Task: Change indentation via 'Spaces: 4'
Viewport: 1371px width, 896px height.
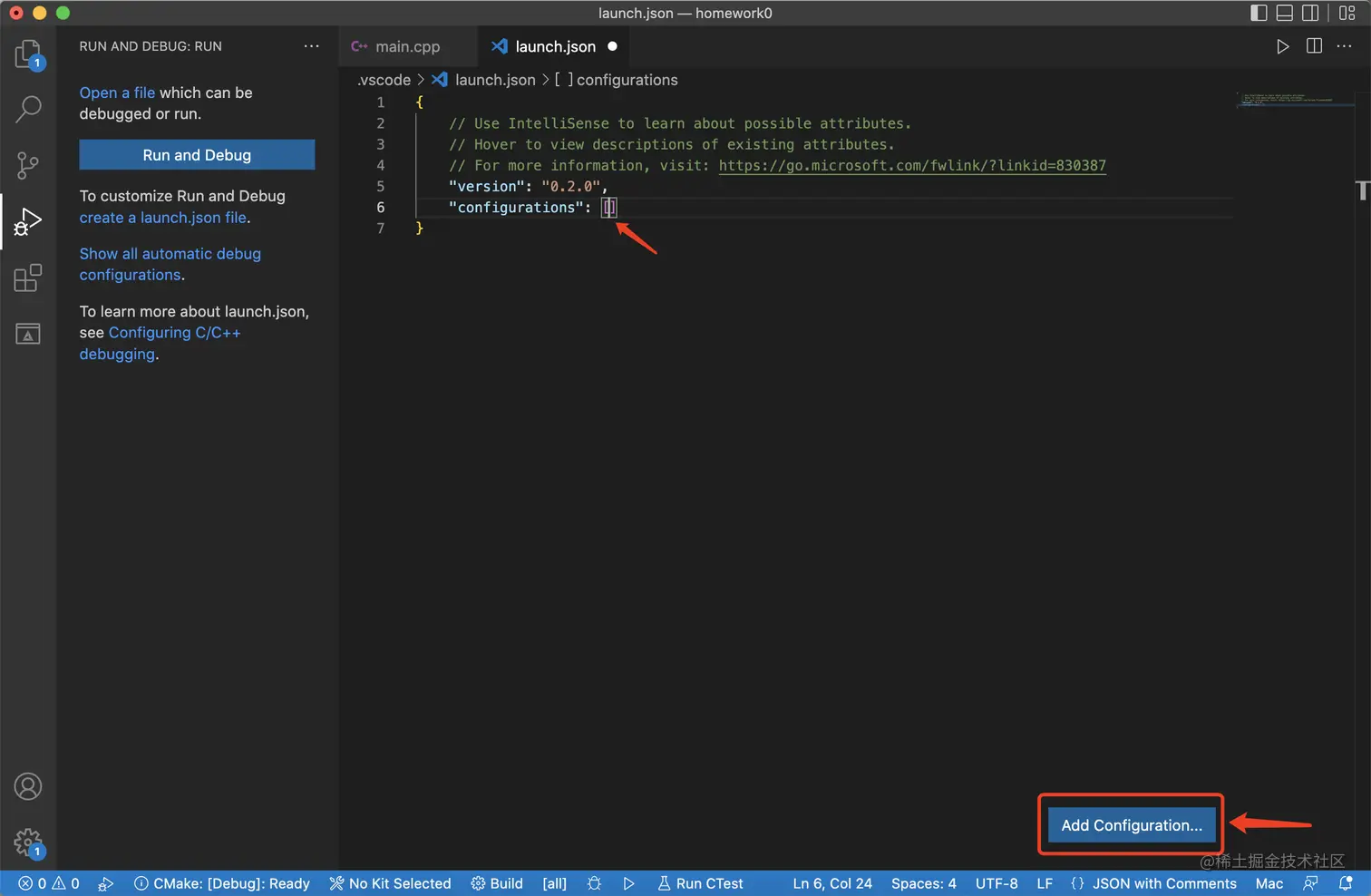Action: (923, 883)
